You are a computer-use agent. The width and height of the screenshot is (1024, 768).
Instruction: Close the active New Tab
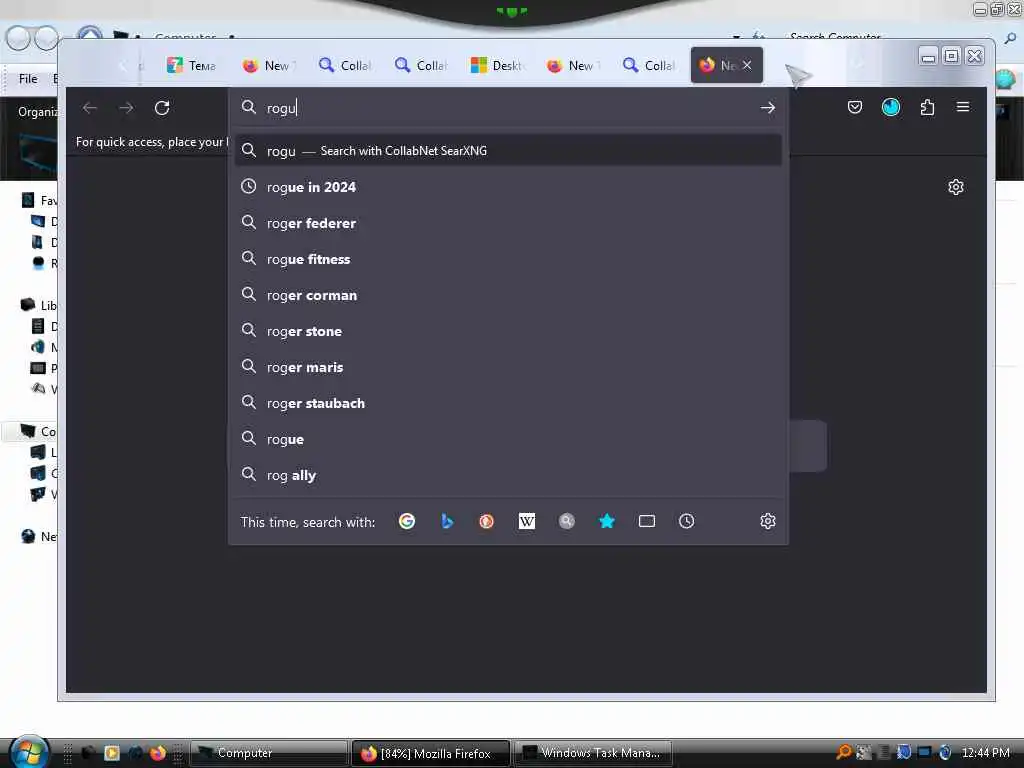click(x=747, y=65)
